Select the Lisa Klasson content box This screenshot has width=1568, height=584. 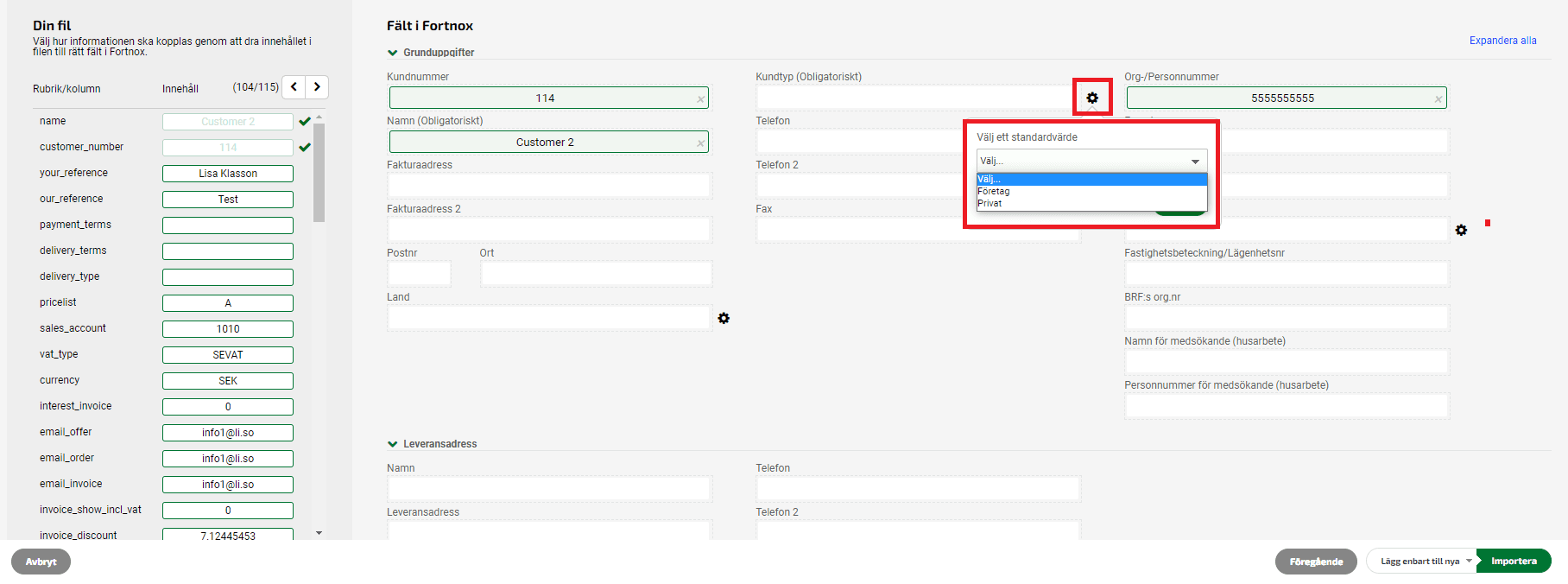pos(228,174)
